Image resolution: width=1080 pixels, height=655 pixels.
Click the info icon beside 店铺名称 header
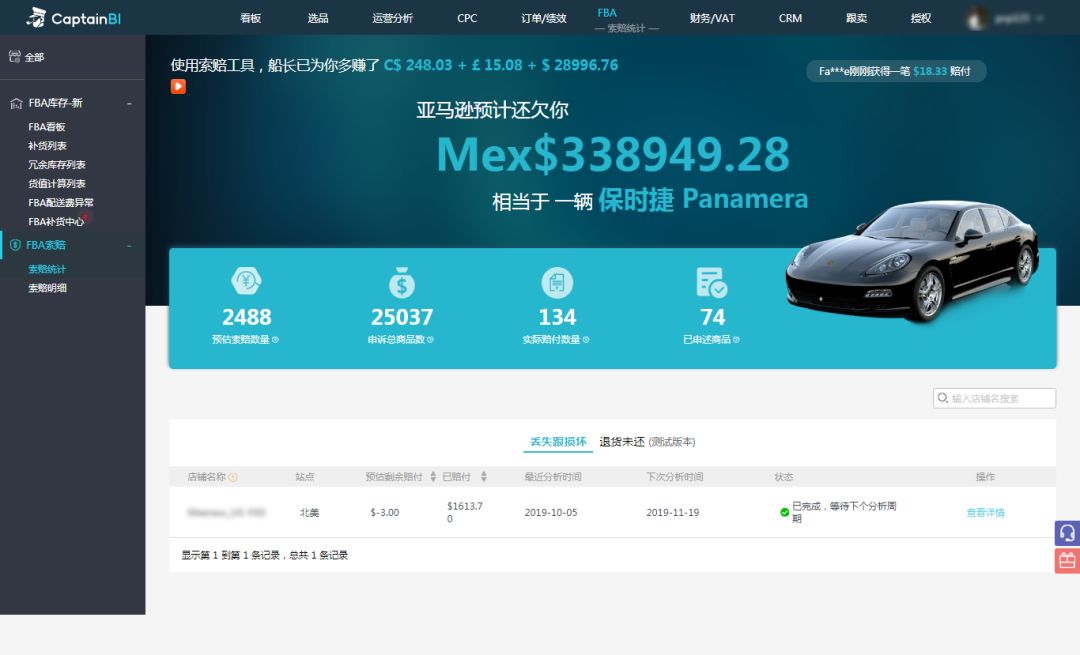[233, 477]
